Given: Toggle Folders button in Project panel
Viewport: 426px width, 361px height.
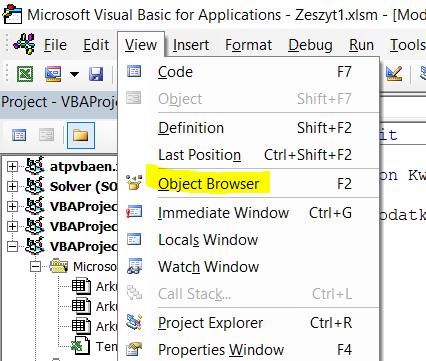Looking at the screenshot, I should 81,135.
